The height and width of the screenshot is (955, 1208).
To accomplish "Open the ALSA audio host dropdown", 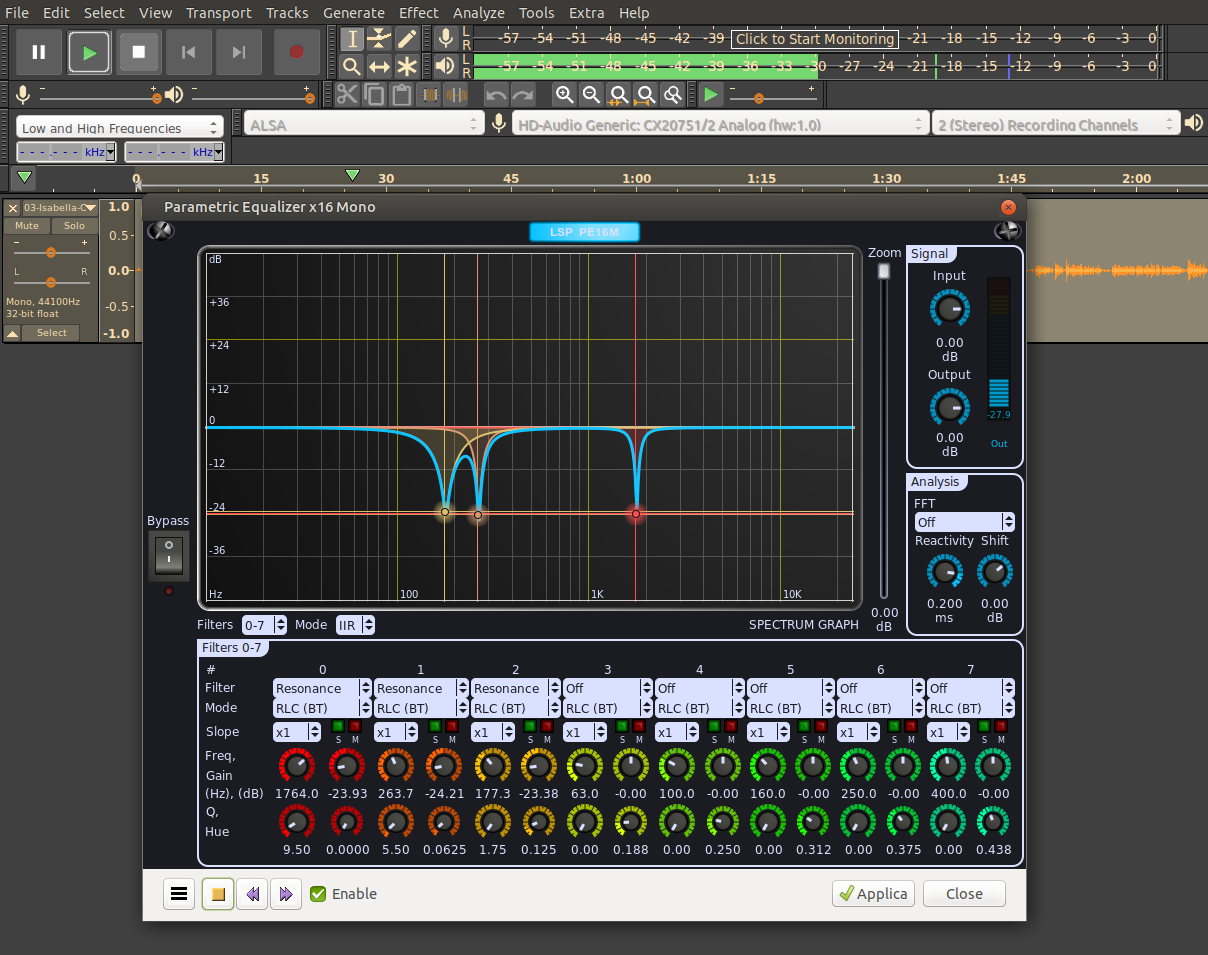I will pos(364,124).
